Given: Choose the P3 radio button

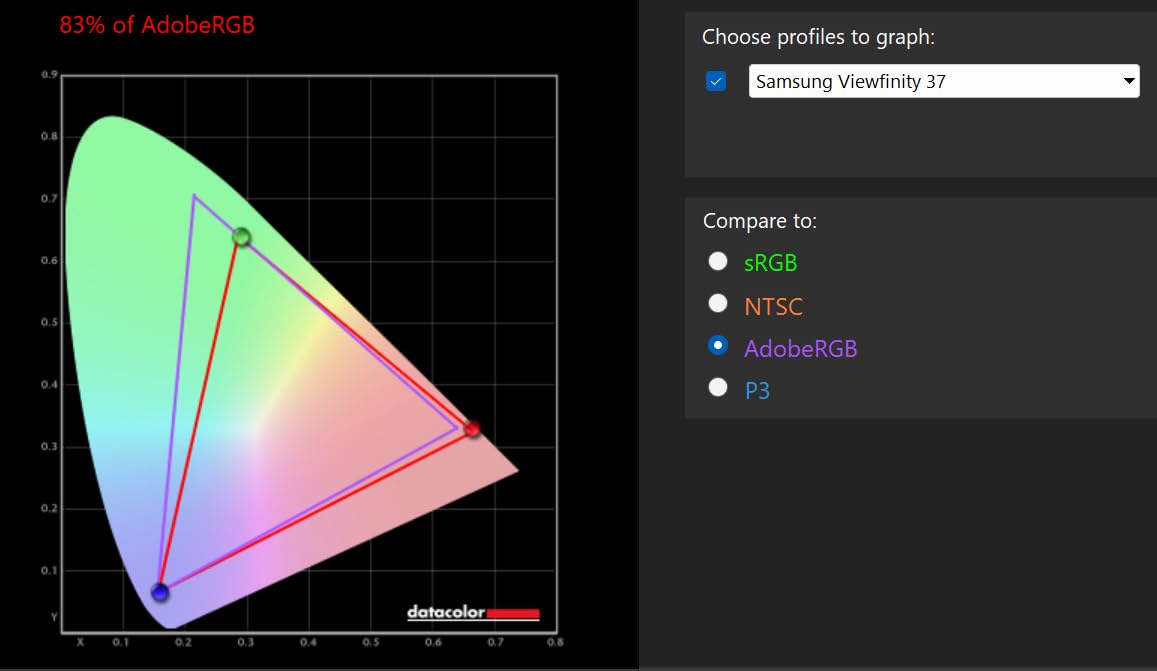Looking at the screenshot, I should (717, 388).
